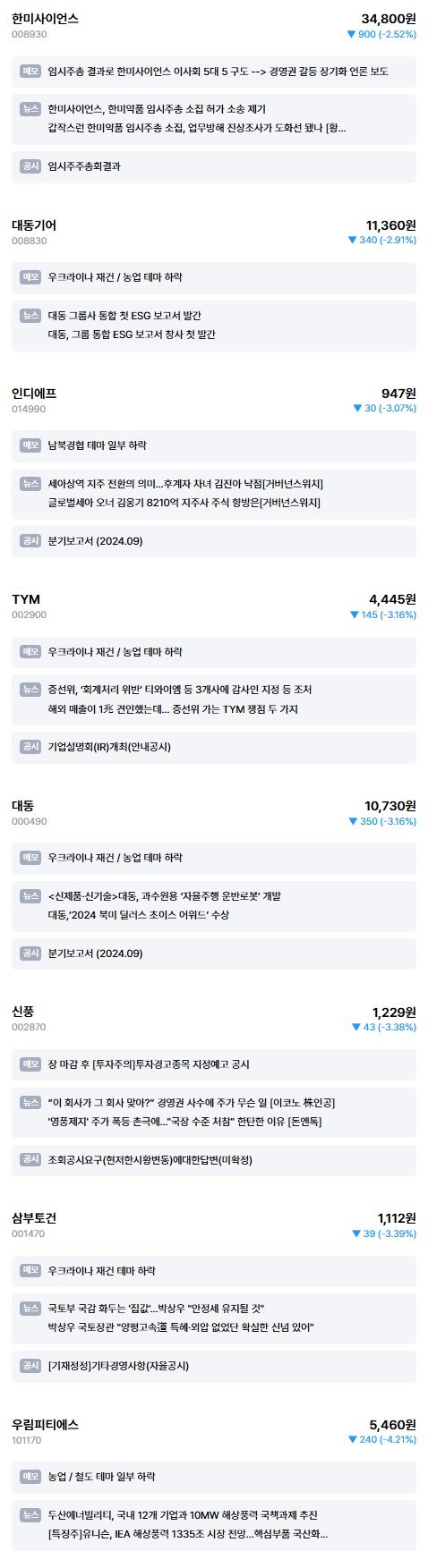Open the 한미사이언스 stock title

[x=45, y=19]
